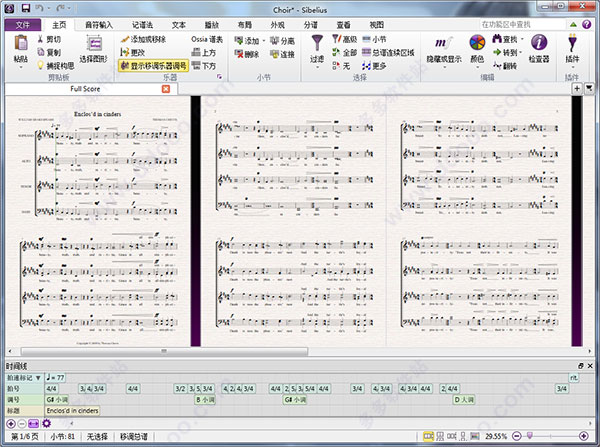Open the tab list dropdown beside plus
The image size is (600, 447).
[x=589, y=89]
